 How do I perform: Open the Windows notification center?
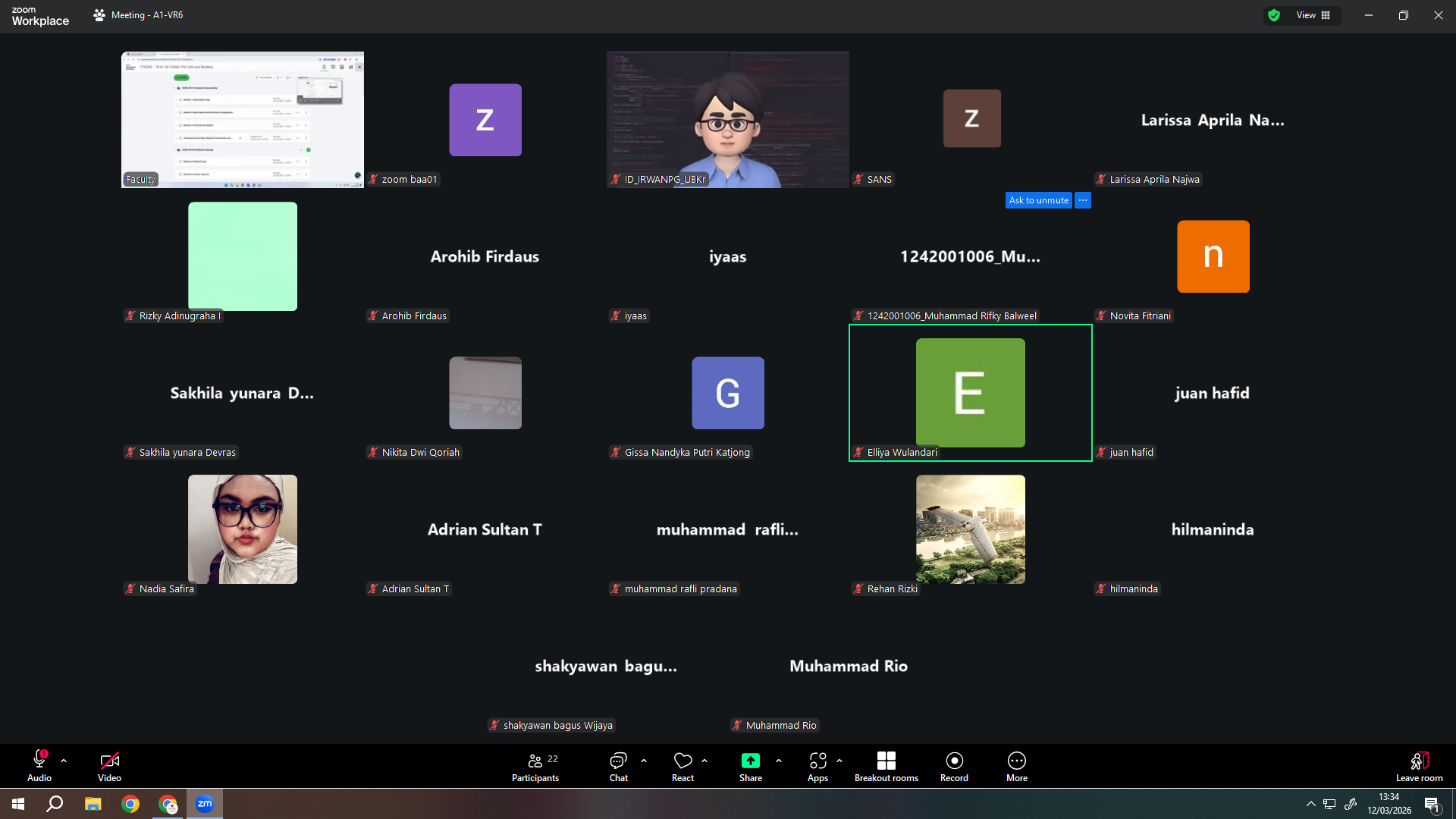pyautogui.click(x=1432, y=804)
